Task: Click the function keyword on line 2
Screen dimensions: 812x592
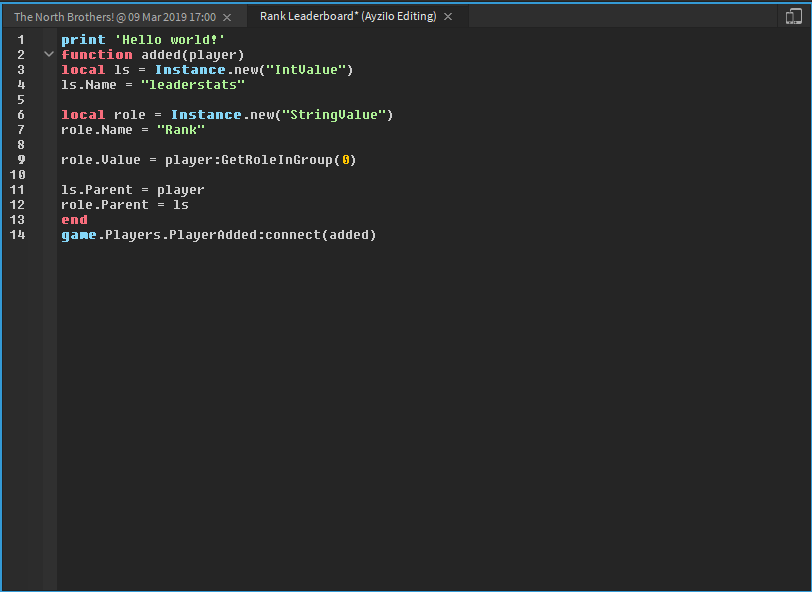Action: [97, 54]
